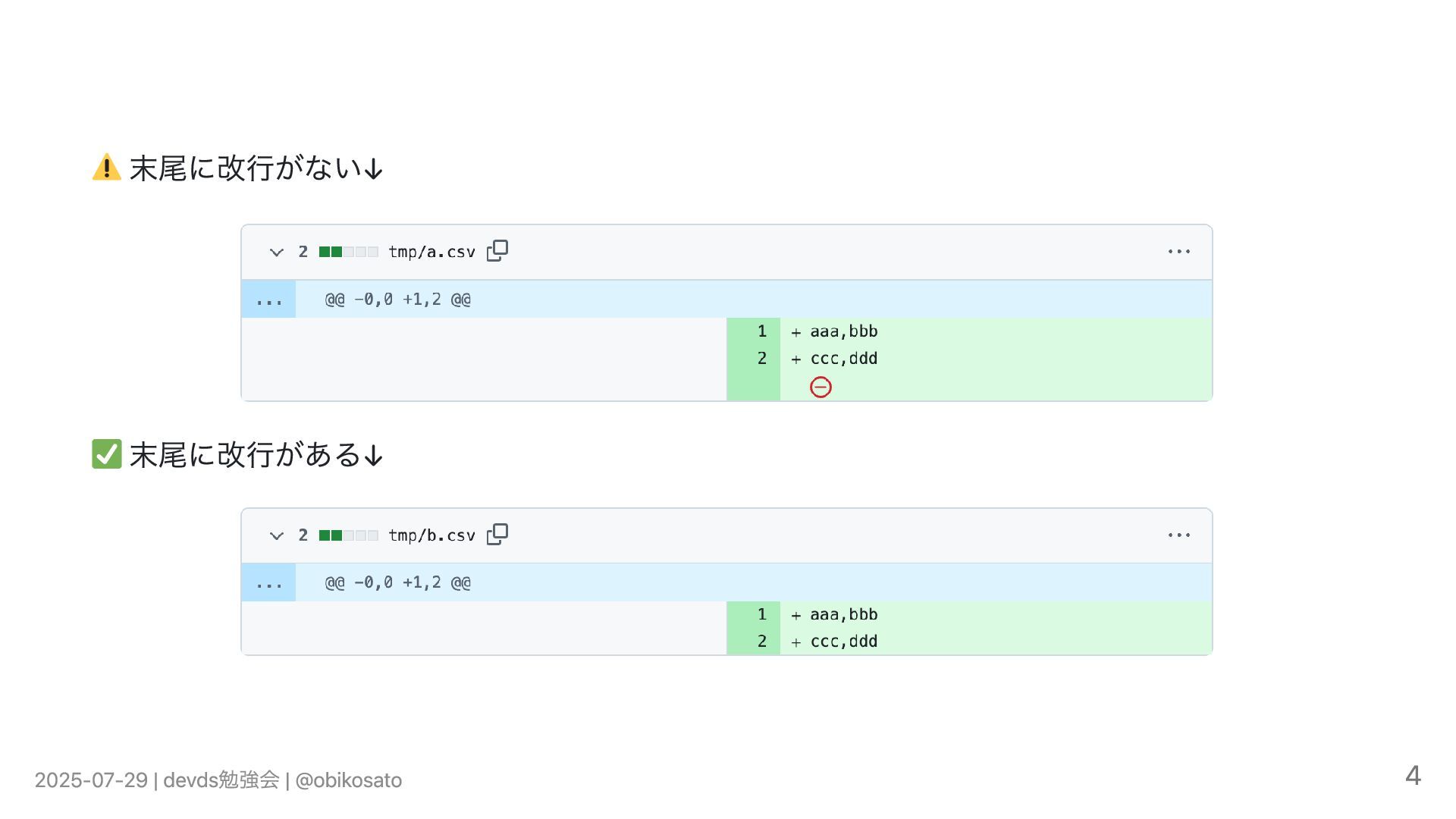Screen dimensions: 1456x819
Task: Click the red no-newline icon in a.csv
Action: [821, 388]
